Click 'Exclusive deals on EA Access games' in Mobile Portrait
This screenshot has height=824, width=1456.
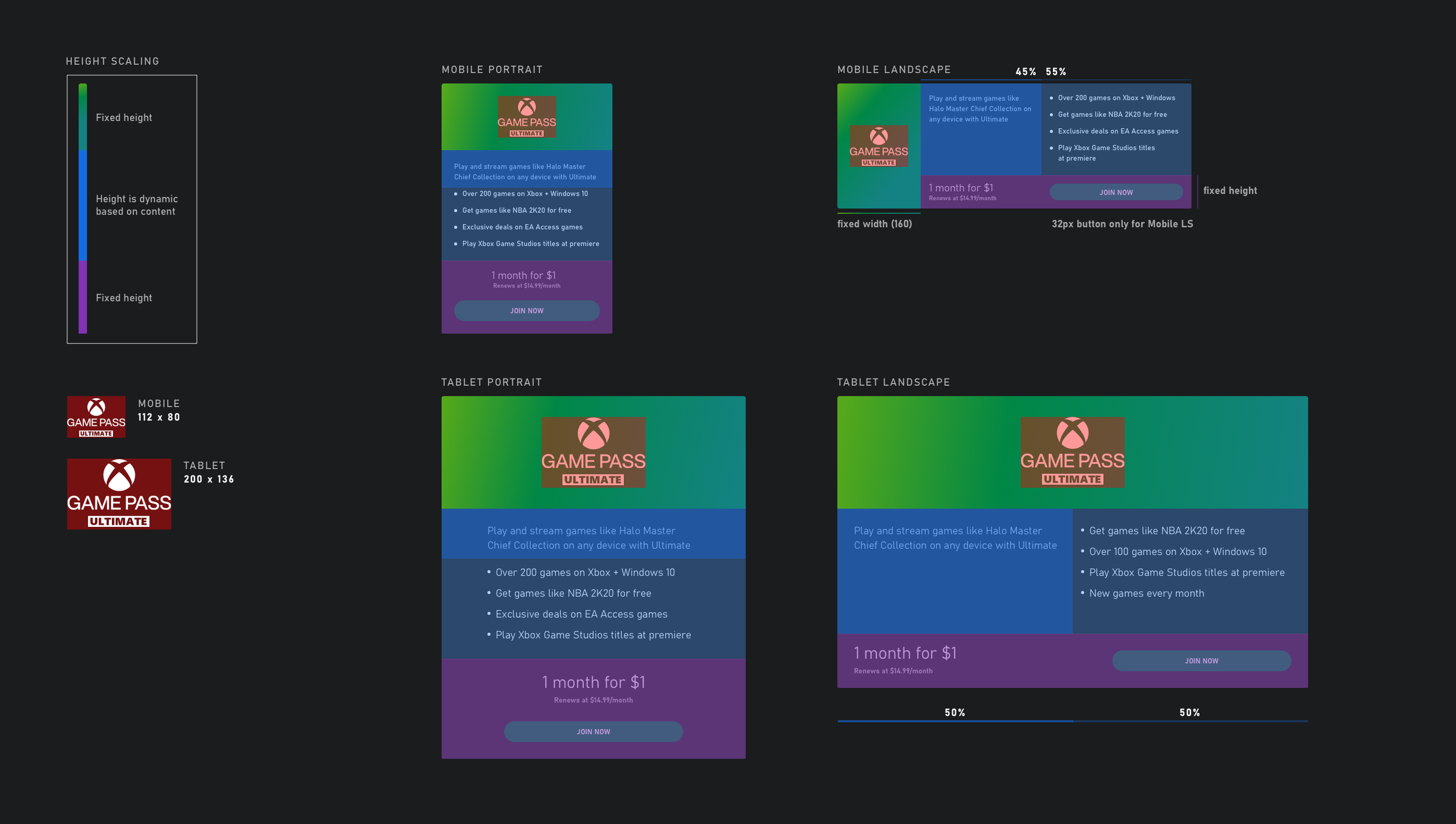click(522, 227)
